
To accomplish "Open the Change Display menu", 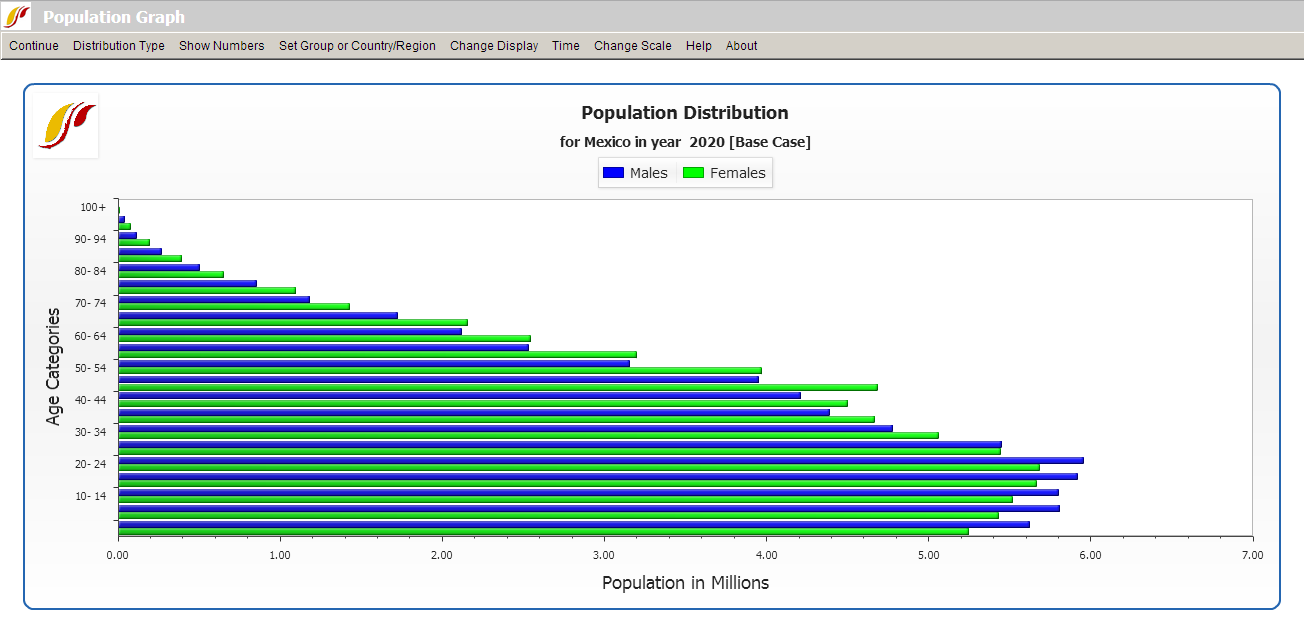I will pyautogui.click(x=494, y=46).
